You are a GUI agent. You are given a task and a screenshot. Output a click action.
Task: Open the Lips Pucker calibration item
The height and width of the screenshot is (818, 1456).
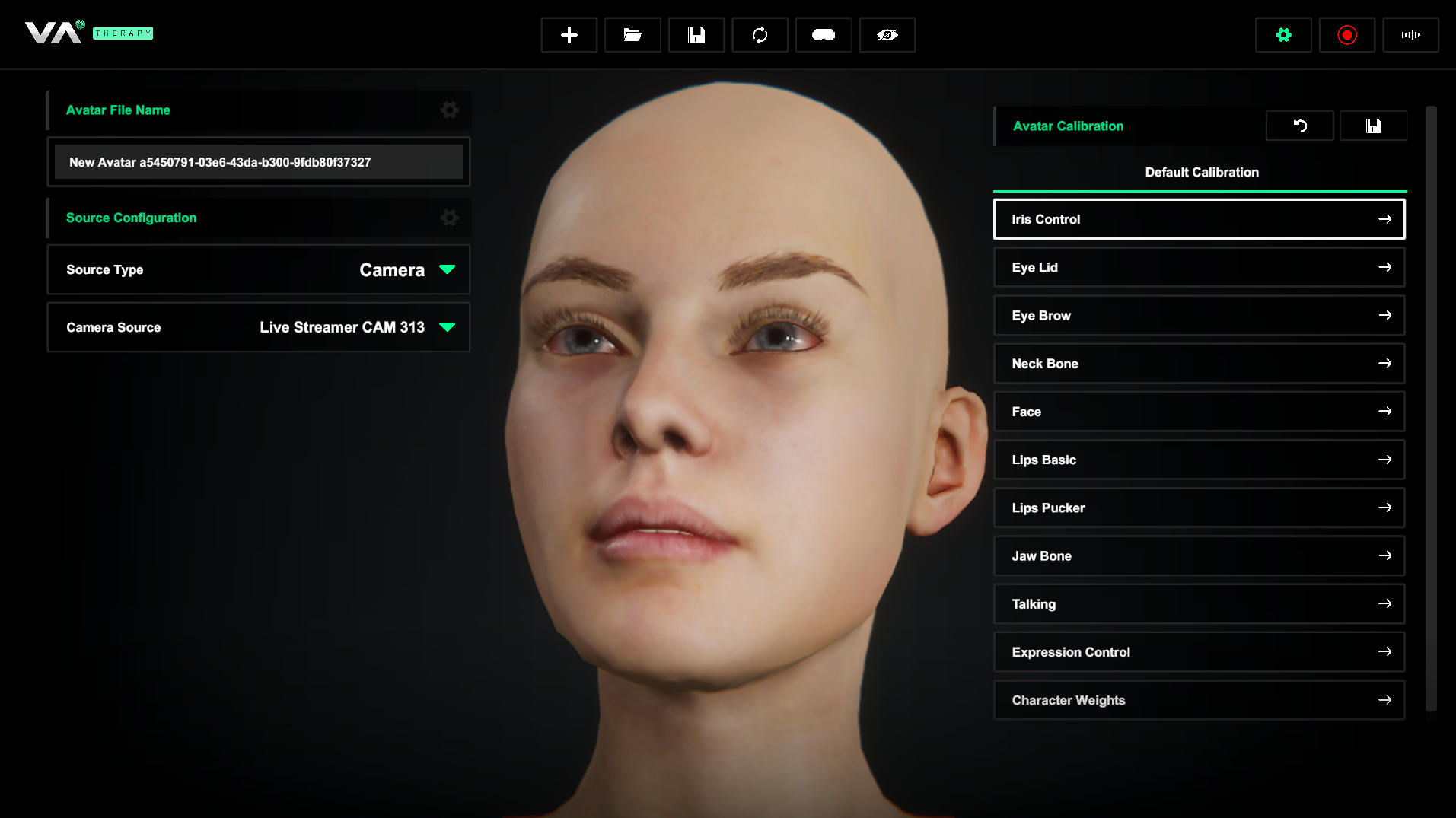pos(1199,508)
